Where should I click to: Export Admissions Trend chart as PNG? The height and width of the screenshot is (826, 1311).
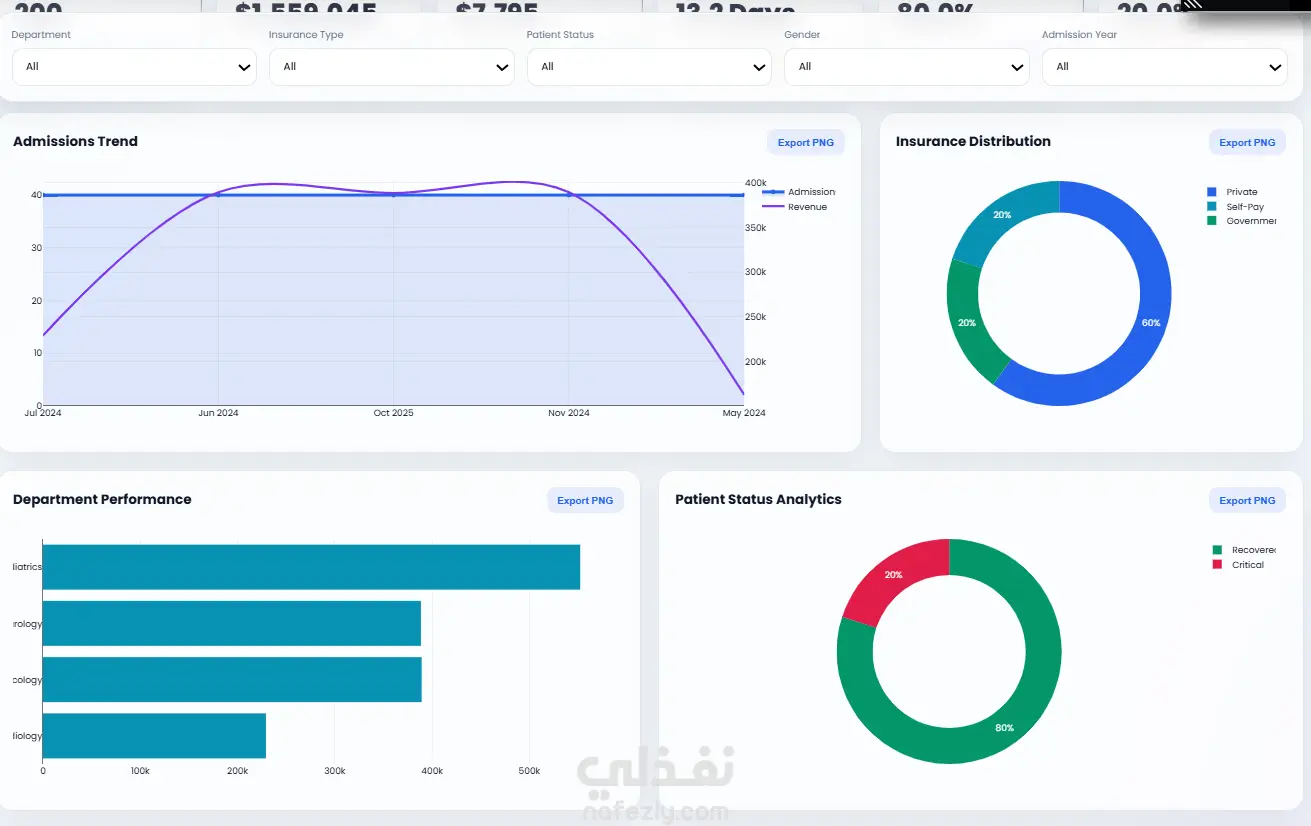click(806, 143)
